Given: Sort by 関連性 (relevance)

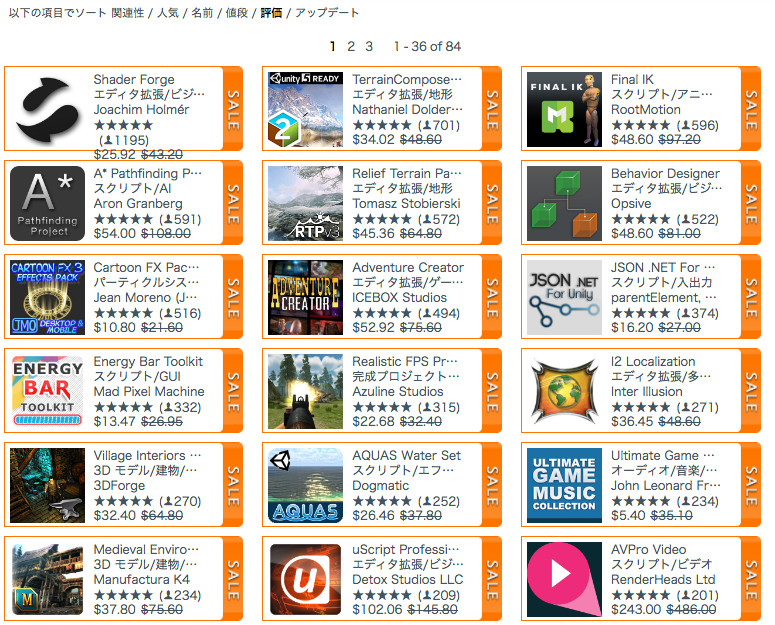Looking at the screenshot, I should [128, 13].
